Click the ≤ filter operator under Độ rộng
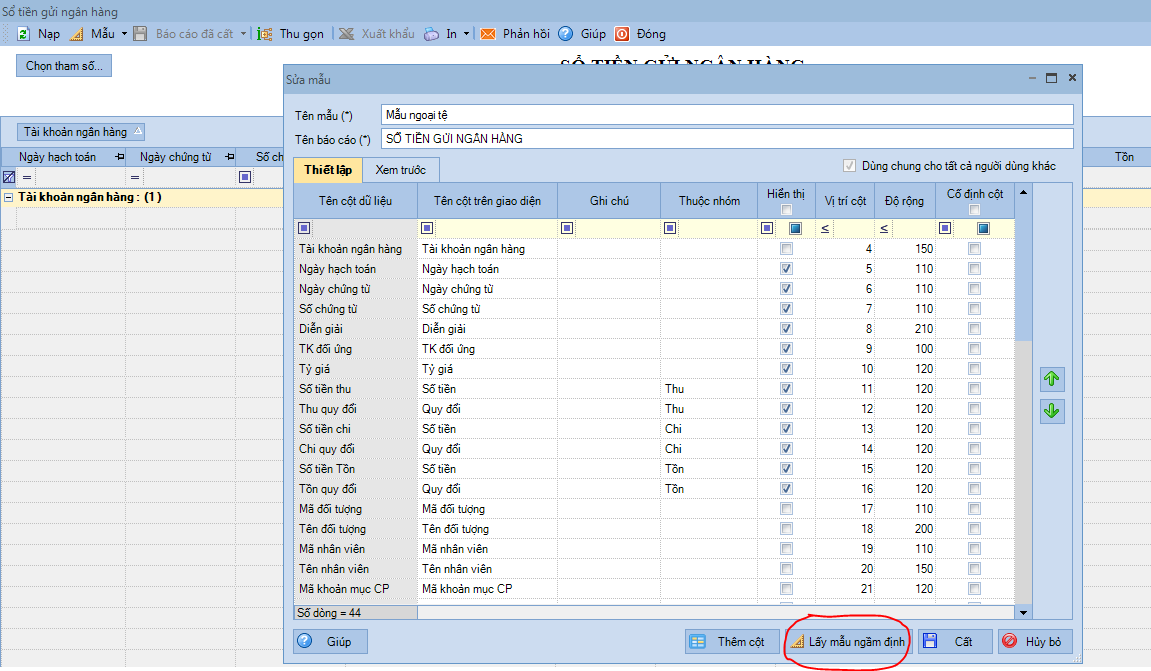Image resolution: width=1151 pixels, height=671 pixels. click(x=884, y=228)
